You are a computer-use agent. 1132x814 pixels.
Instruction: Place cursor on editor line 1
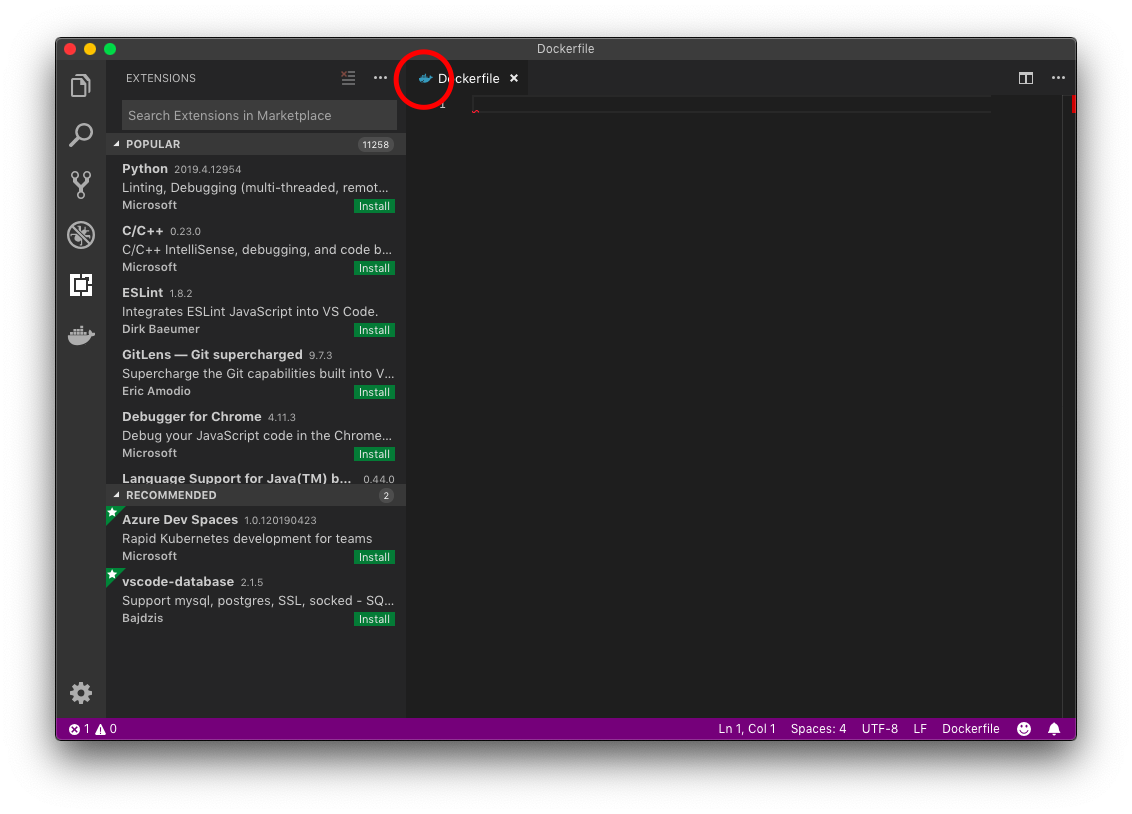click(731, 105)
